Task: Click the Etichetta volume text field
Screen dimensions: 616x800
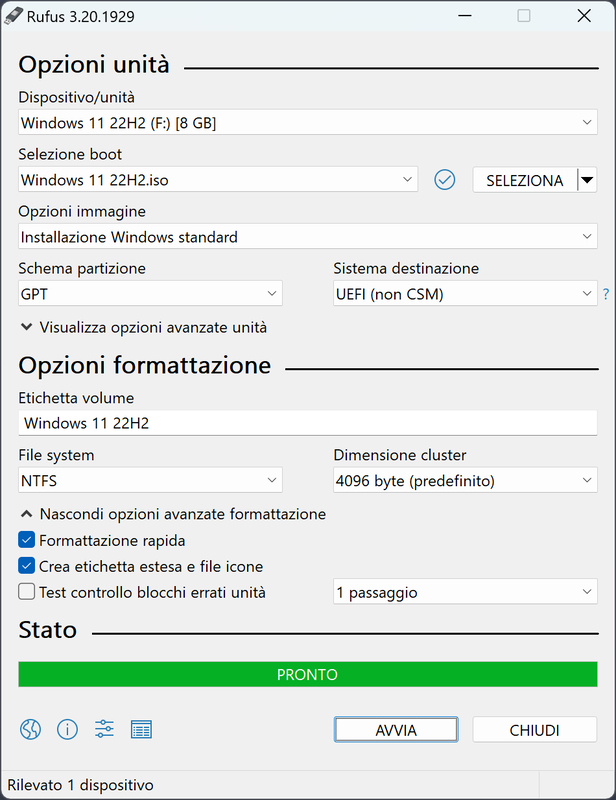Action: coord(307,423)
